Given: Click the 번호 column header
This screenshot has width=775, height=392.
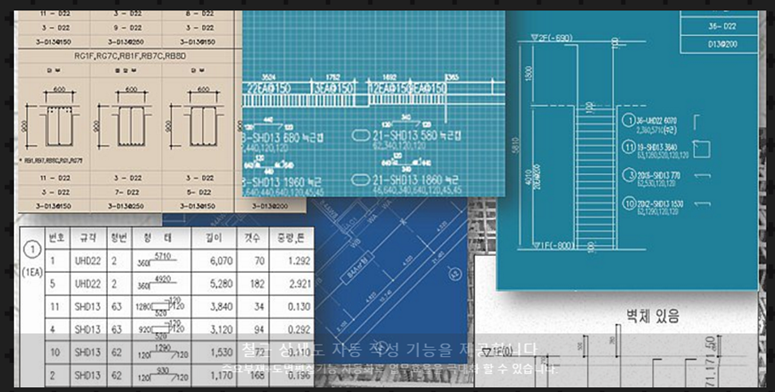Looking at the screenshot, I should tap(57, 238).
